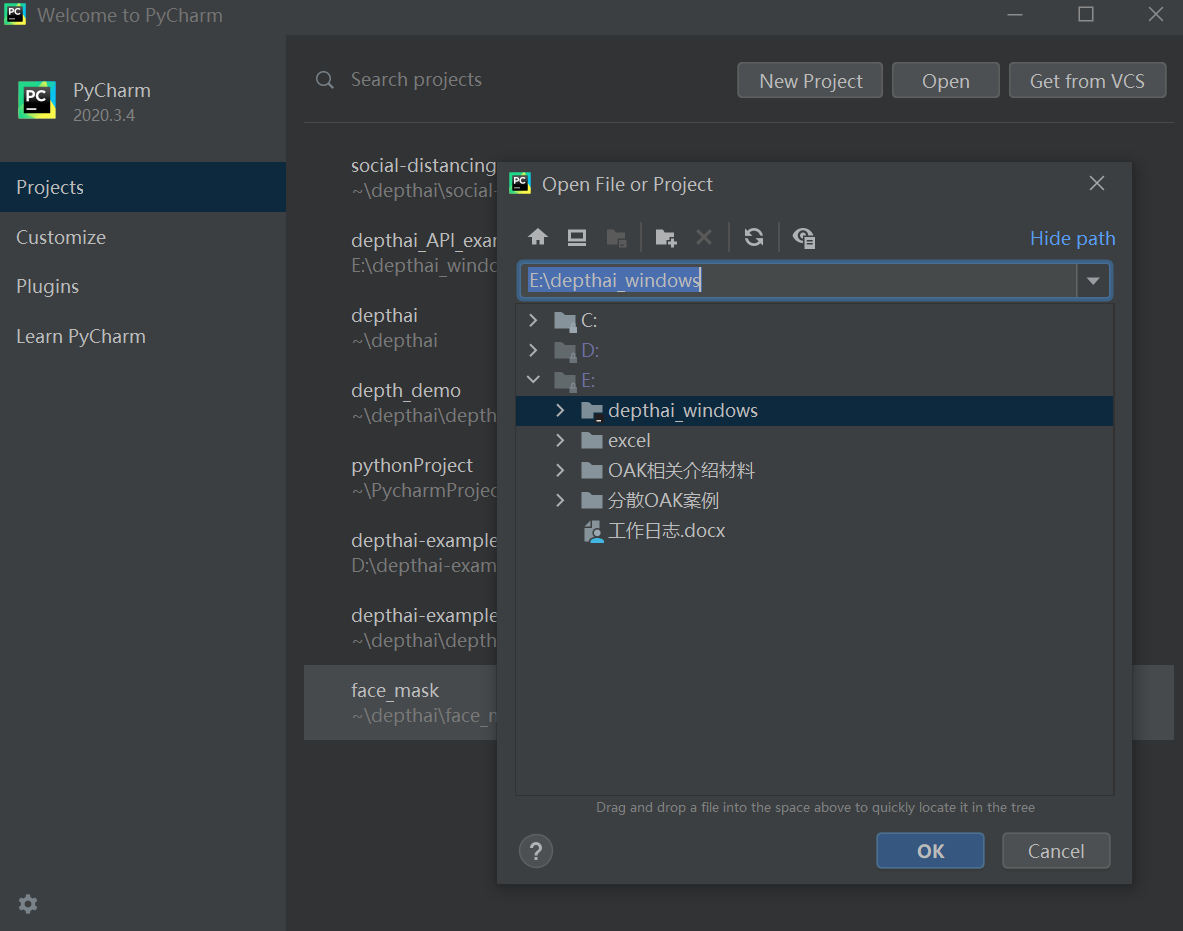Screen dimensions: 1183x931
Task: Create a new folder via toolbar icon
Action: [x=665, y=238]
